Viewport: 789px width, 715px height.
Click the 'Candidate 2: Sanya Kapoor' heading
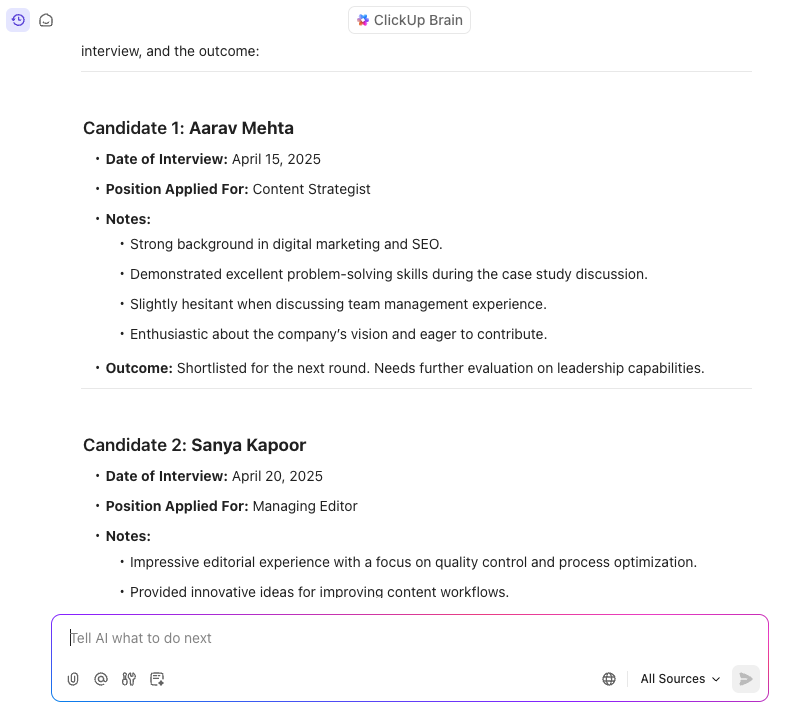194,445
